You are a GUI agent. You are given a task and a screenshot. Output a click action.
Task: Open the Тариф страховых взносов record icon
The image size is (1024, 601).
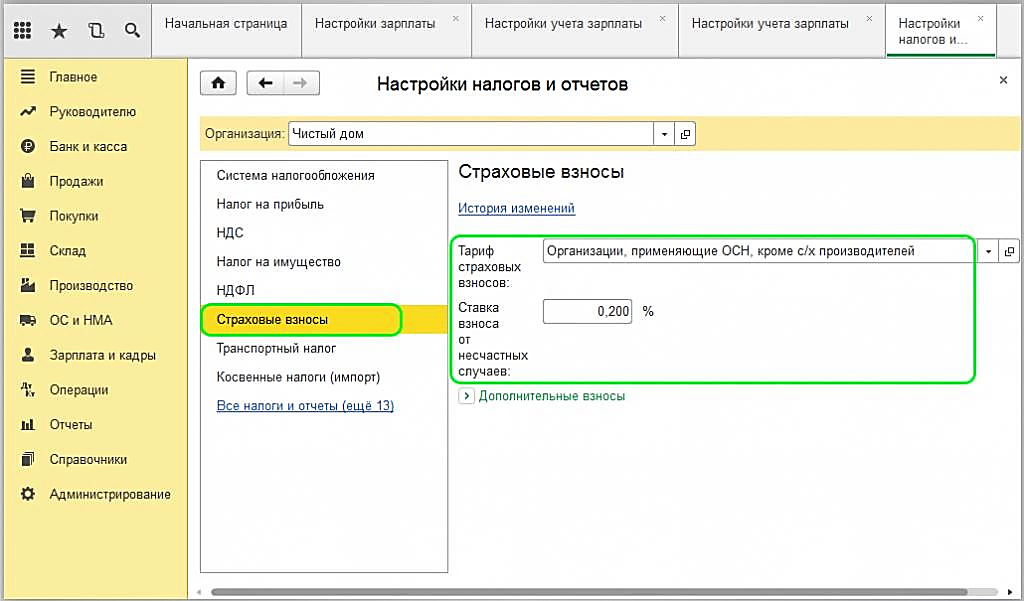pos(1009,251)
